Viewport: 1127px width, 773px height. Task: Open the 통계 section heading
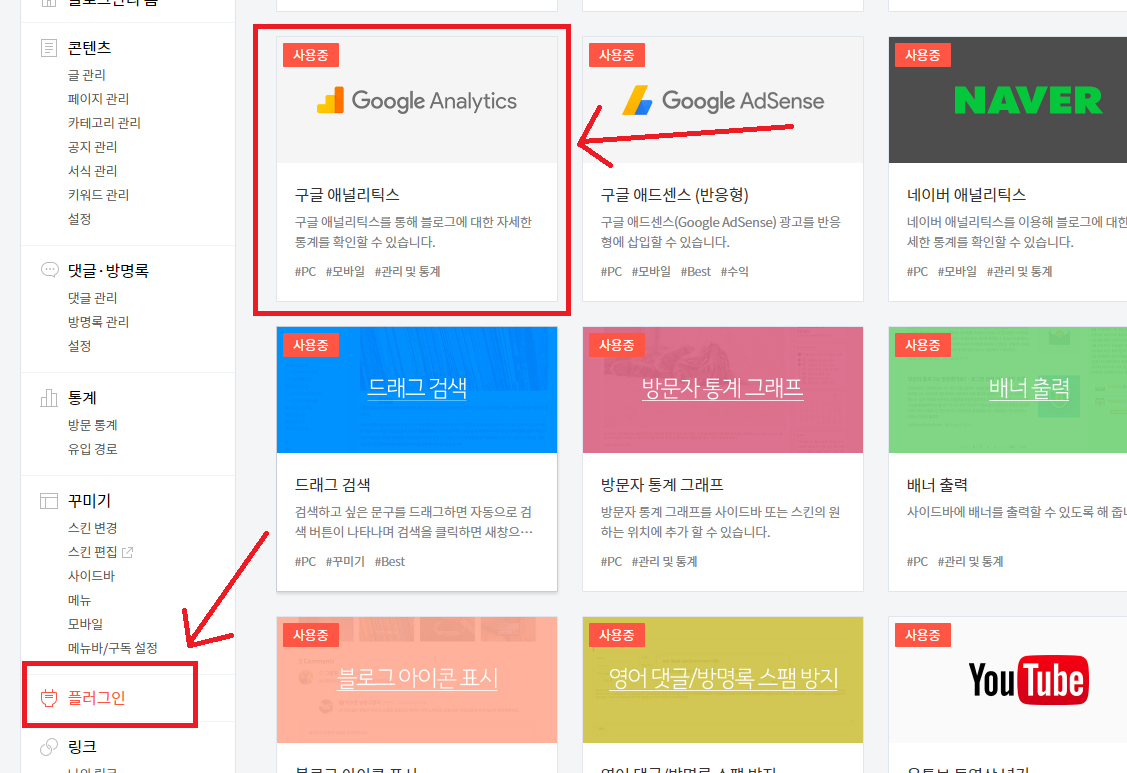click(82, 398)
